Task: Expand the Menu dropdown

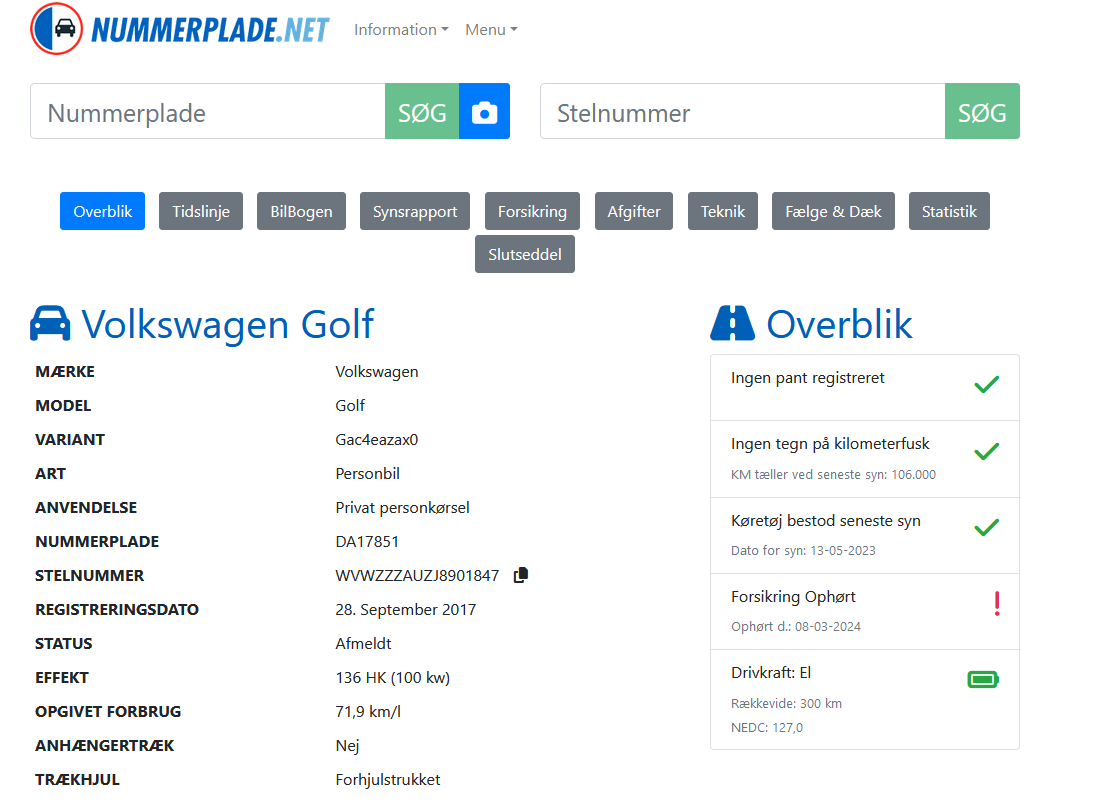Action: [x=491, y=29]
